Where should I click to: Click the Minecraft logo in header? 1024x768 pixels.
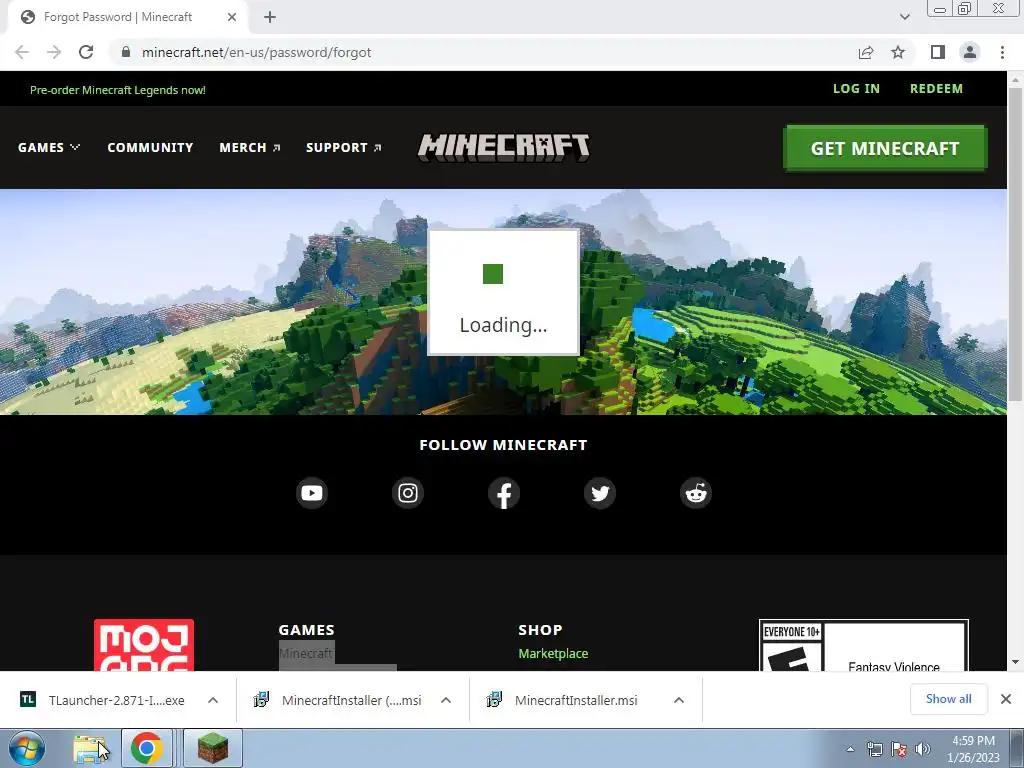tap(504, 148)
